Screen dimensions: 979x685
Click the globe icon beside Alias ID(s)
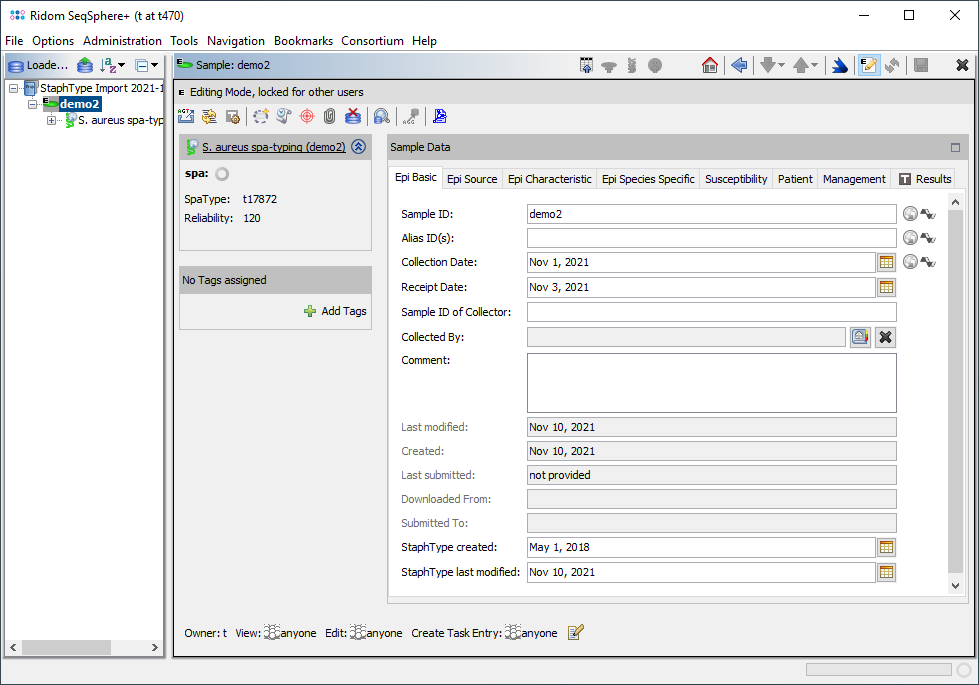coord(910,238)
